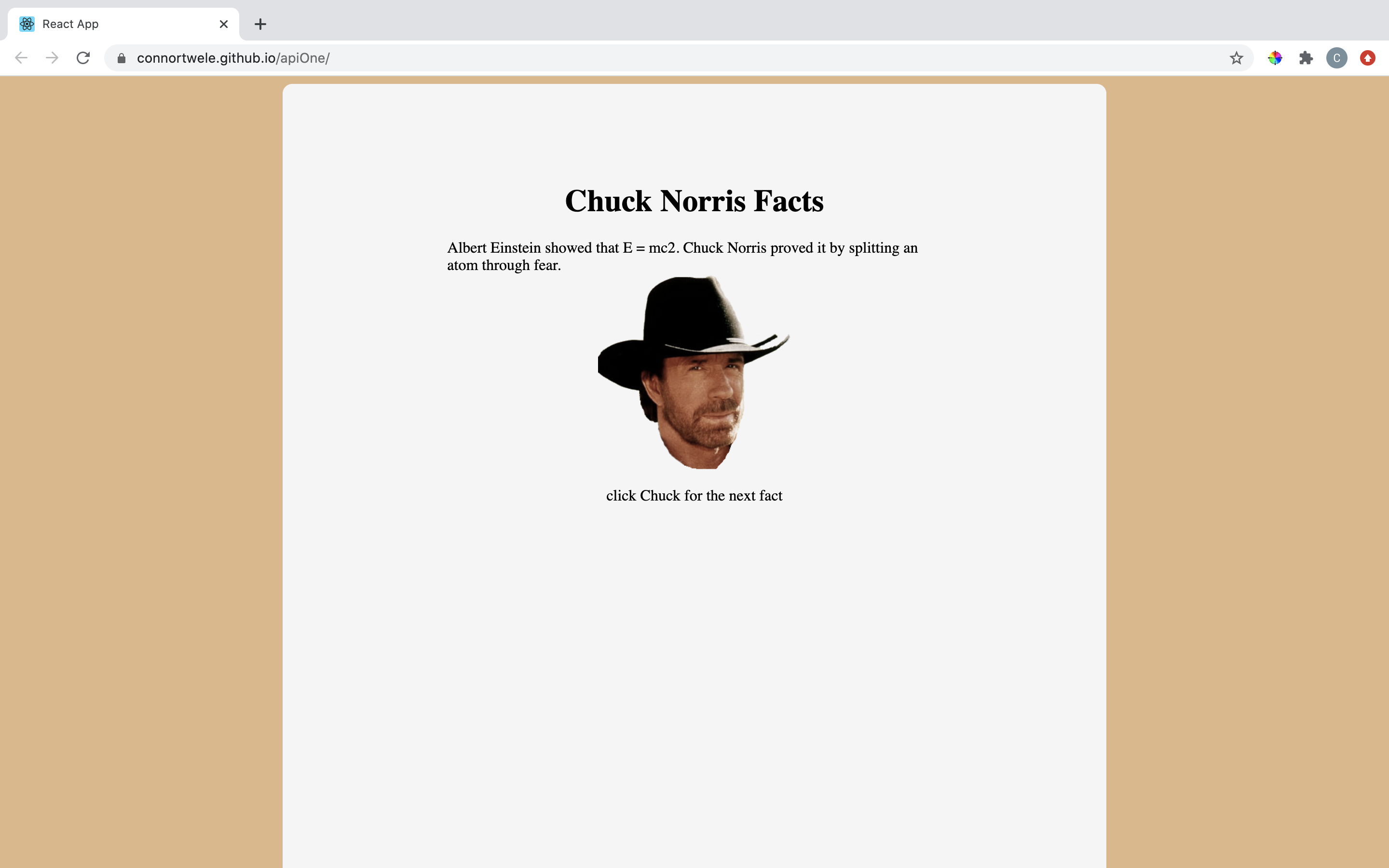Open a new tab with plus button

coord(260,24)
